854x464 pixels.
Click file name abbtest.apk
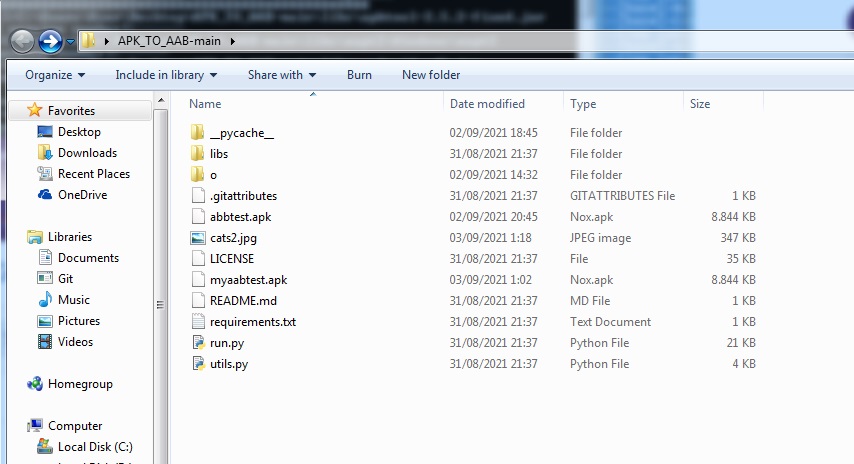pos(240,217)
